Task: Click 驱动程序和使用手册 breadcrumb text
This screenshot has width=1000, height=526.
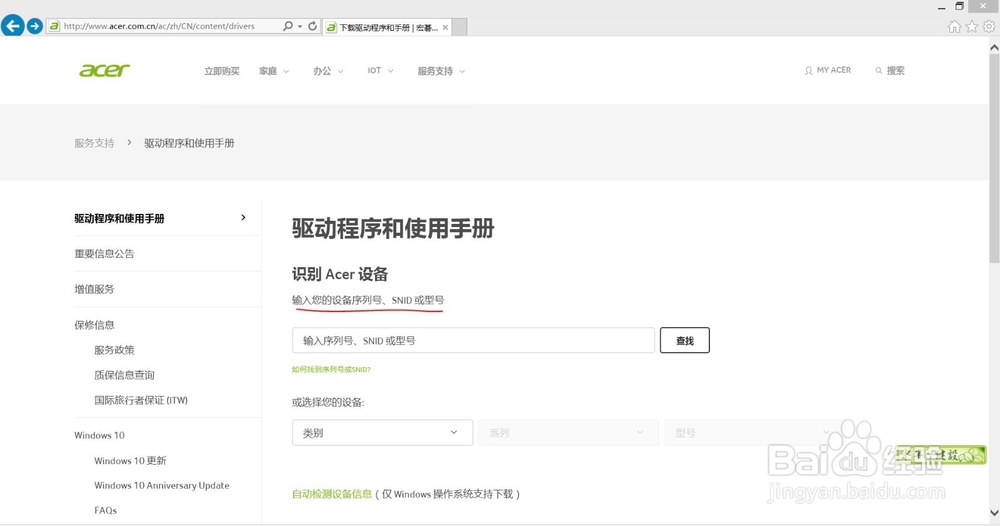Action: 189,143
